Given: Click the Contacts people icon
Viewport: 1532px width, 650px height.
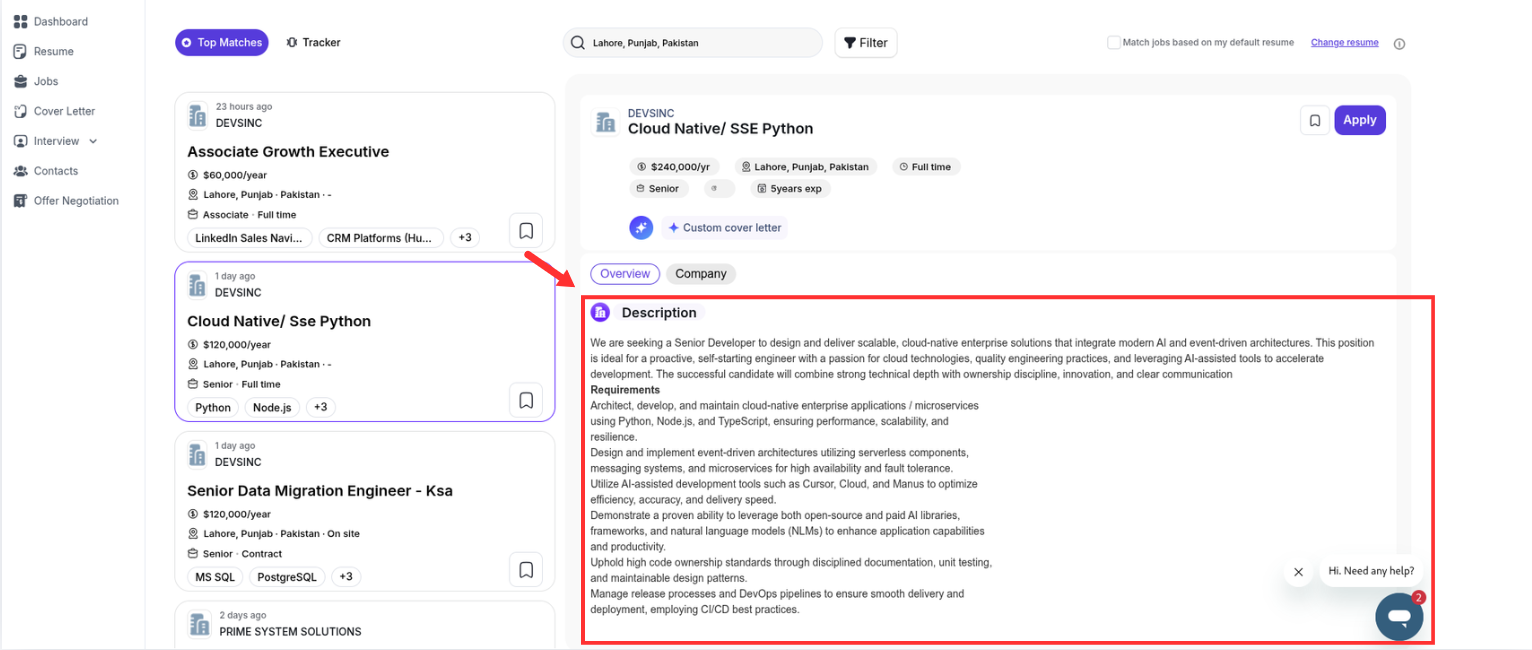Looking at the screenshot, I should (20, 171).
